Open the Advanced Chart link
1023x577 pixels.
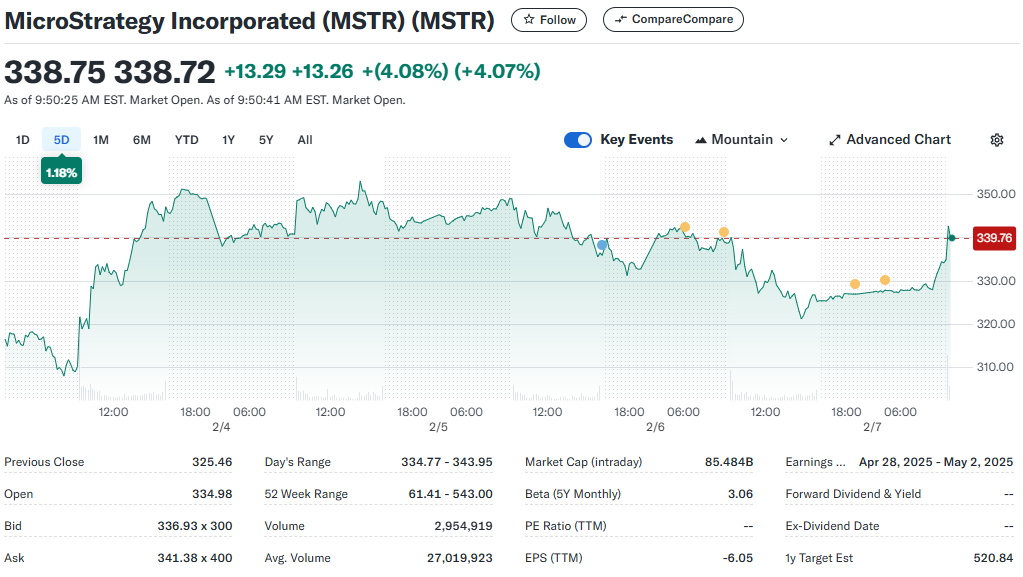(890, 140)
